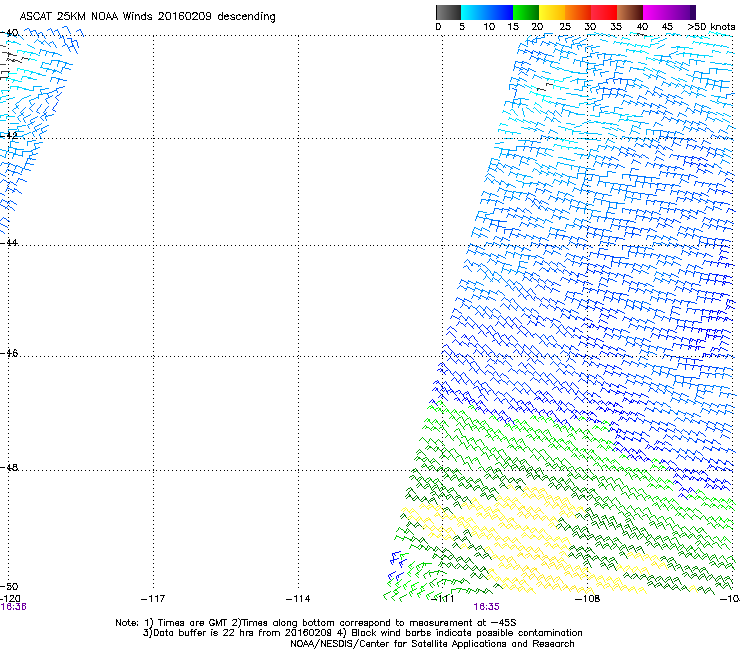This screenshot has height=650, width=740.
Task: Click the -111 longitude axis label
Action: 443,599
